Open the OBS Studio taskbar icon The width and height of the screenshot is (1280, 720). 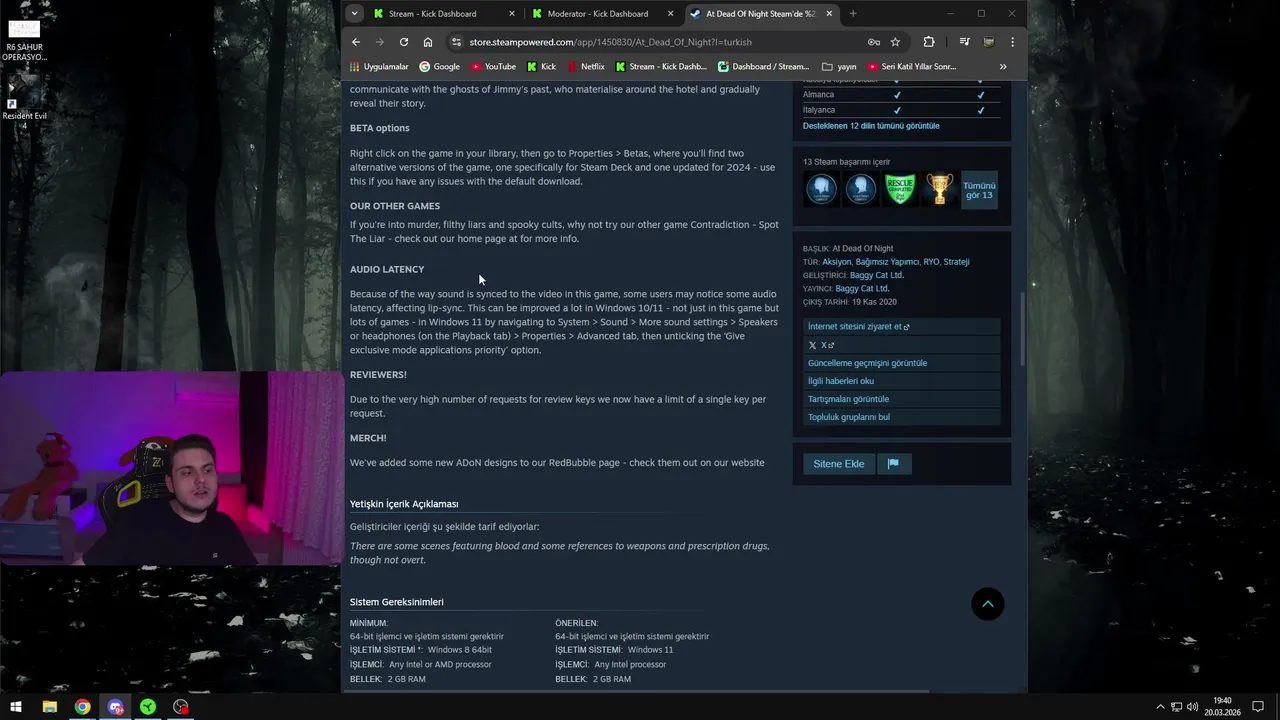pos(180,707)
